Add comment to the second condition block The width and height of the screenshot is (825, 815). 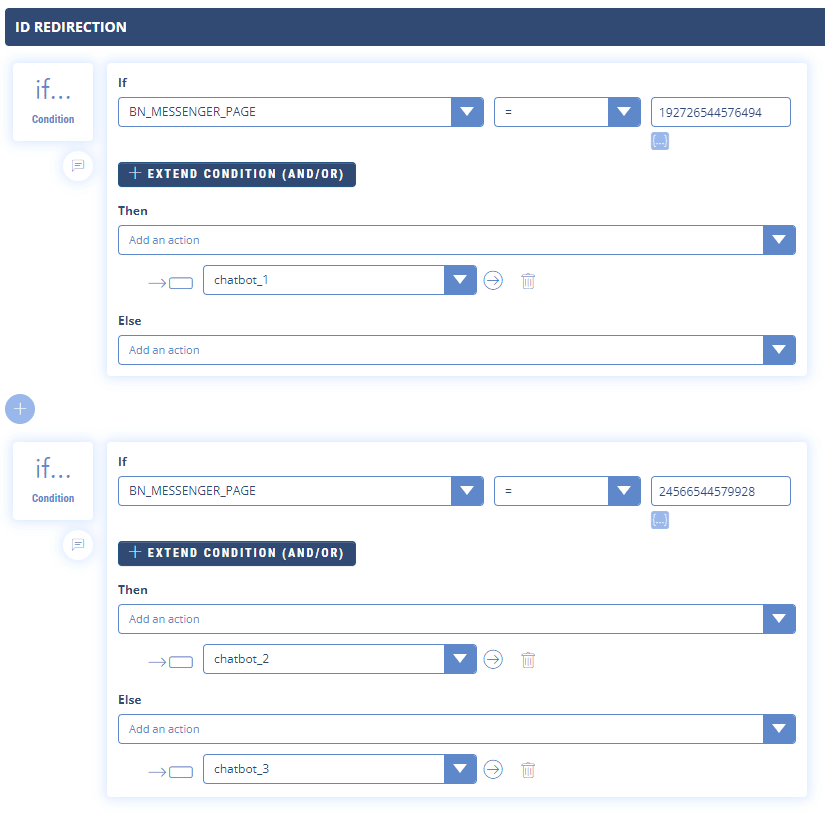pos(78,544)
